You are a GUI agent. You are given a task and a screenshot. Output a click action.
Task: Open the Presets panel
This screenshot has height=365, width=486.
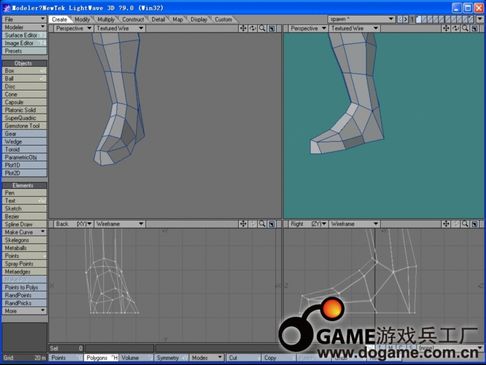pyautogui.click(x=24, y=51)
